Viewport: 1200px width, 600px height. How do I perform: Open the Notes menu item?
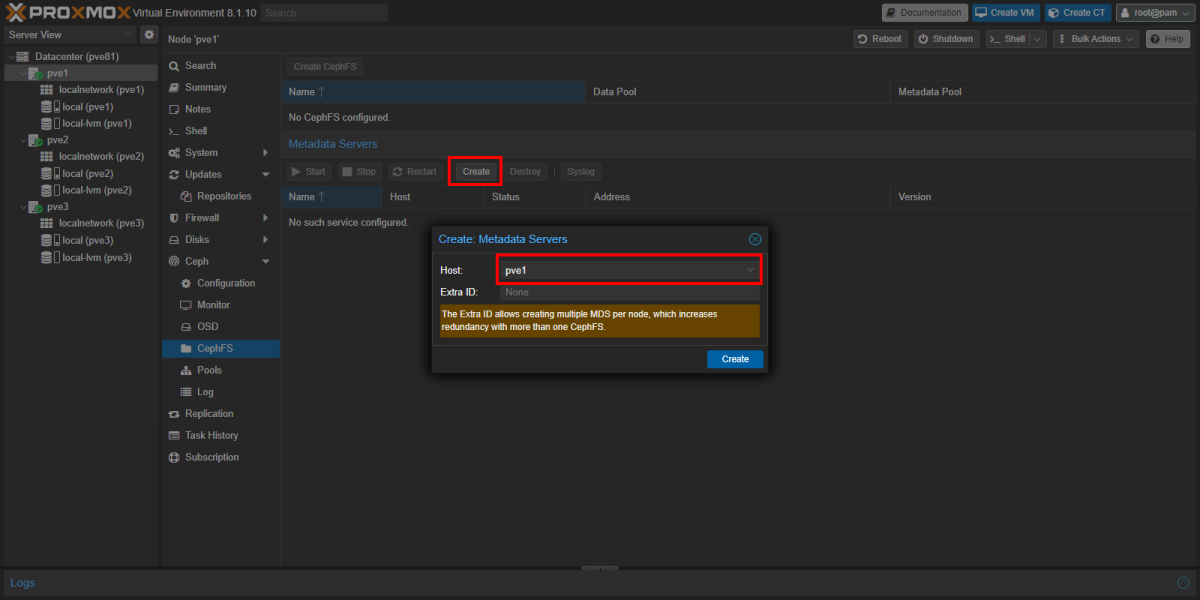tap(198, 109)
